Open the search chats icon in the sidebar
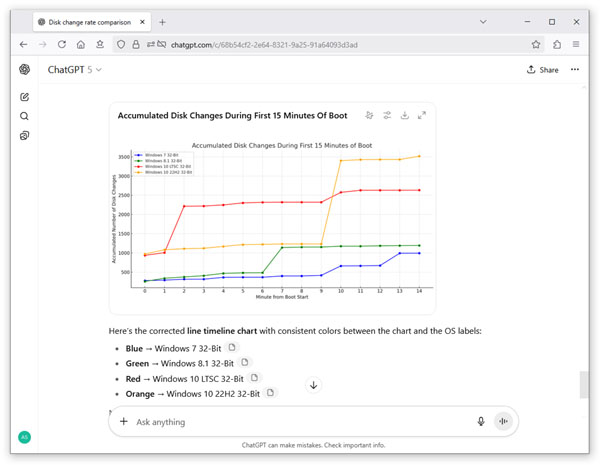This screenshot has height=465, width=600. point(24,116)
